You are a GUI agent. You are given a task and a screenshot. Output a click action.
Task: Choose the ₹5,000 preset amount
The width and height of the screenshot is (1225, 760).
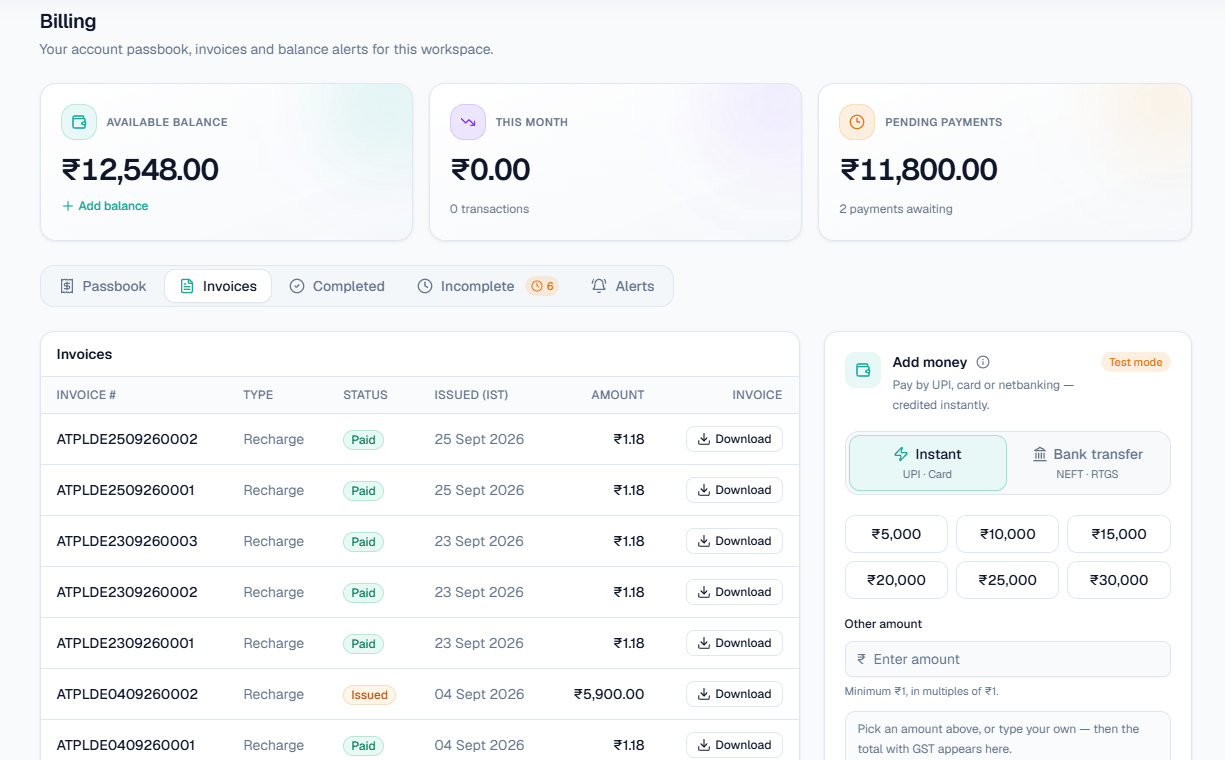896,534
